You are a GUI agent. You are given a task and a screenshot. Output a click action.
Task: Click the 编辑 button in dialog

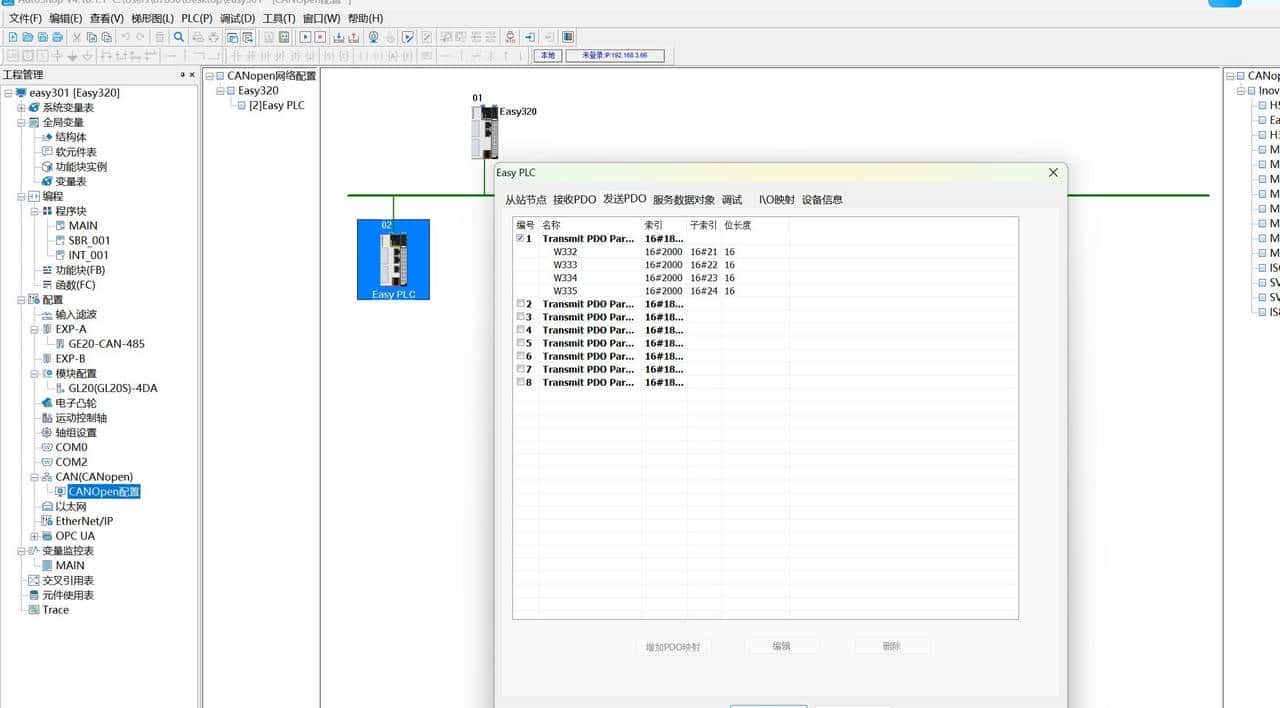[x=781, y=646]
